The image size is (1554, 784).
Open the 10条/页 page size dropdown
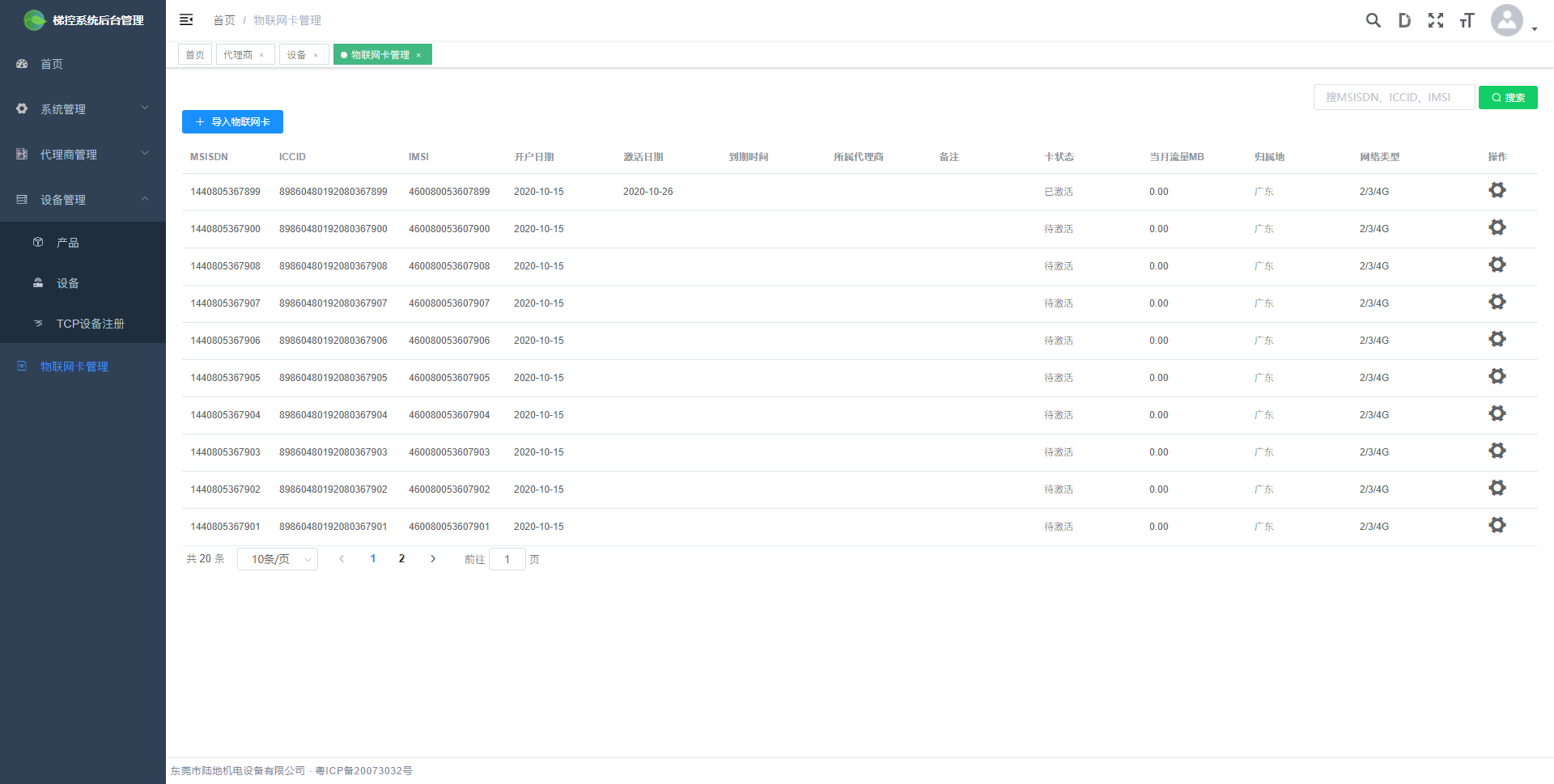click(x=278, y=559)
